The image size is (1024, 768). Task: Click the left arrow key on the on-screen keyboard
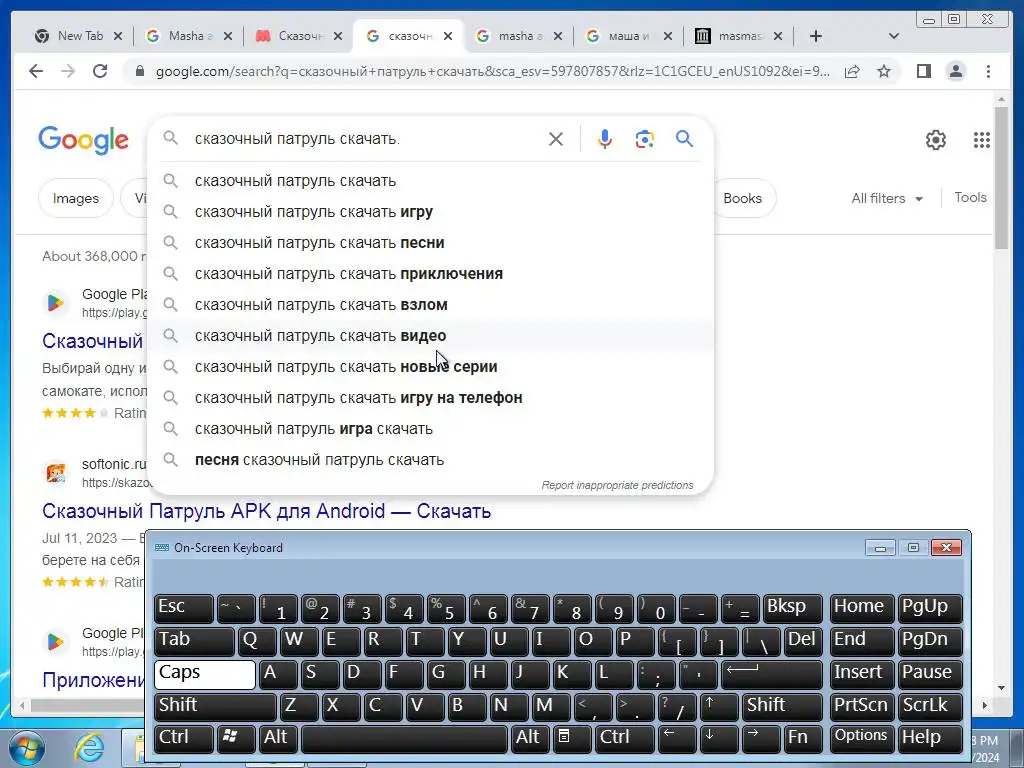pyautogui.click(x=677, y=737)
